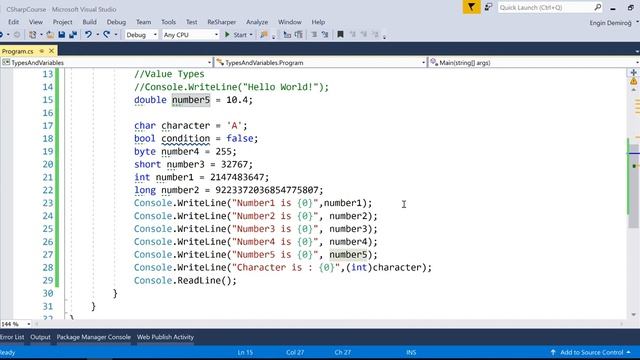Image resolution: width=640 pixels, height=360 pixels.
Task: Click the Find in Files icon
Action: point(264,35)
